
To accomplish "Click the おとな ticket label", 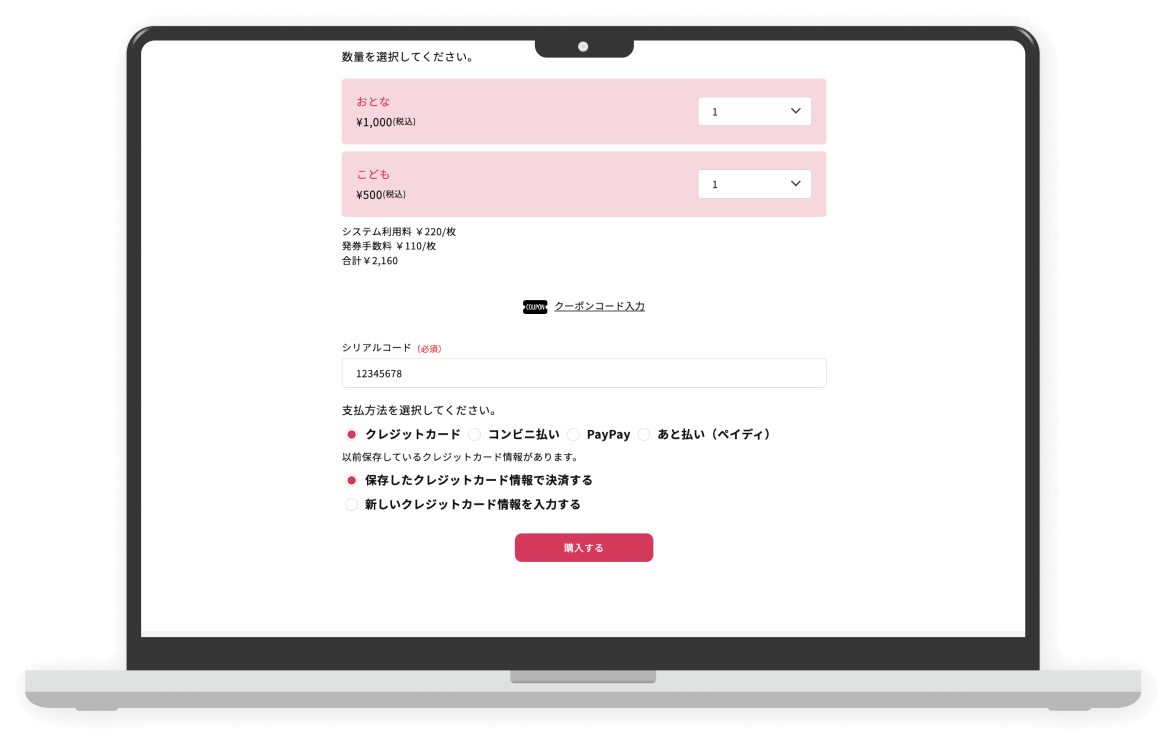I will [x=373, y=101].
